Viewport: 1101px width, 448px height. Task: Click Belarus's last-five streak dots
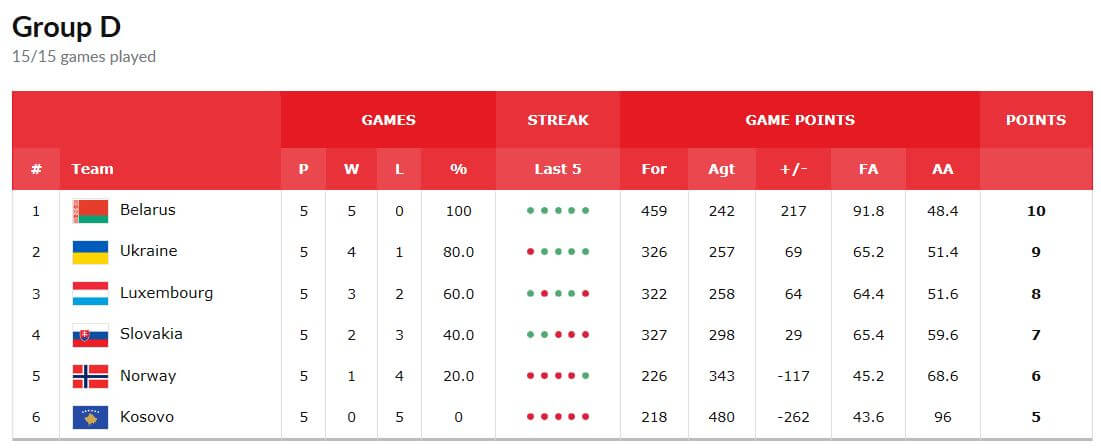coord(557,211)
